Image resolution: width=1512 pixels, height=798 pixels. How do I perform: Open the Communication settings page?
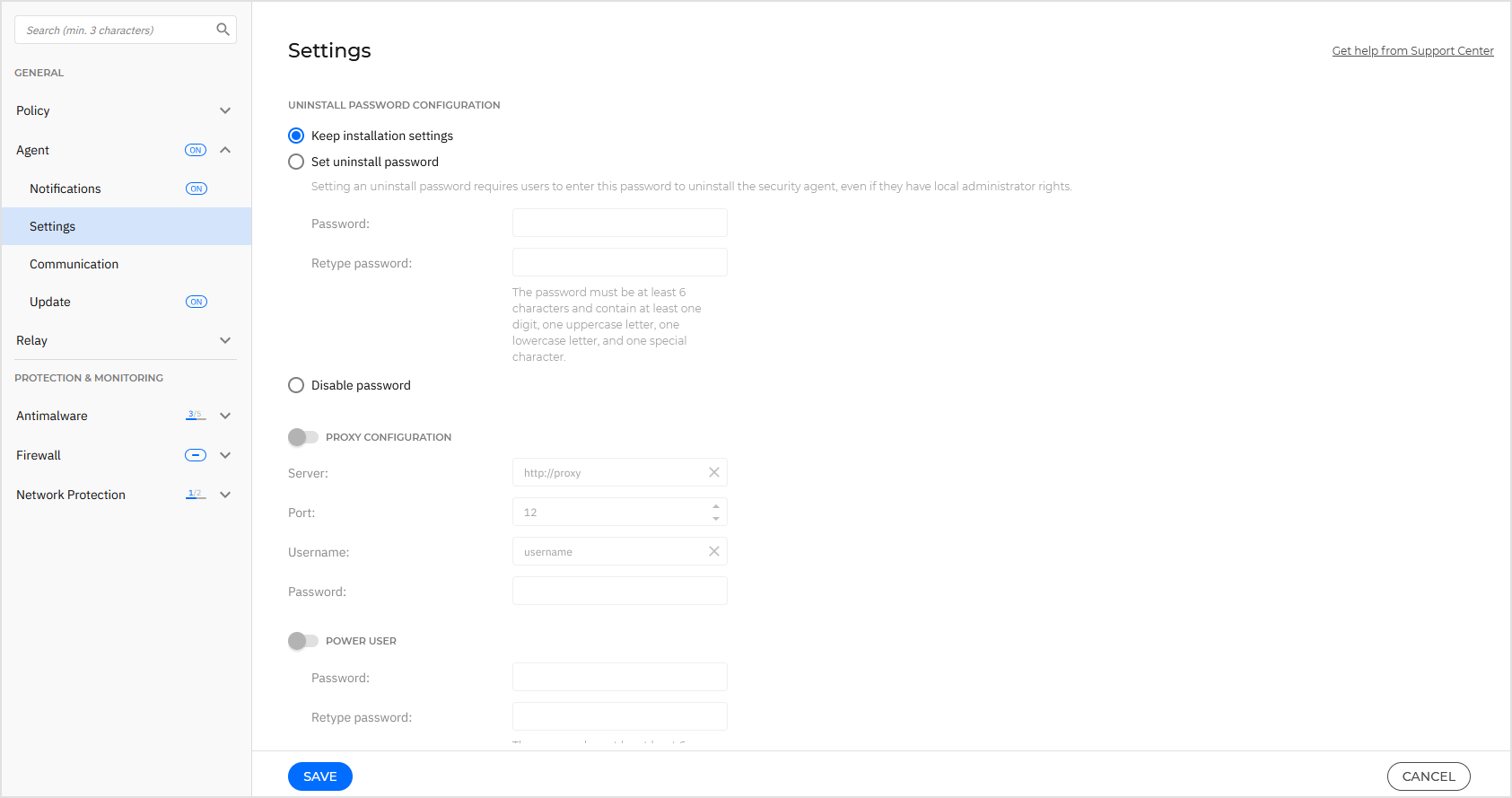tap(74, 263)
